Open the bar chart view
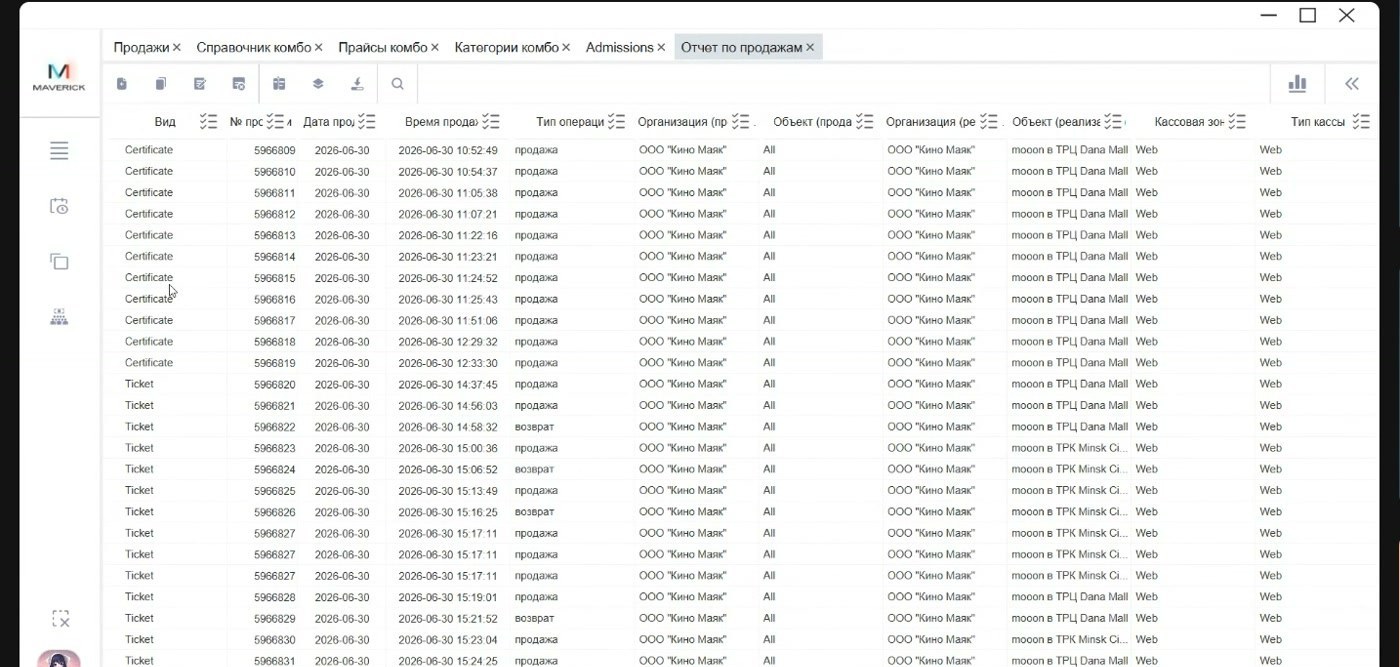Screen dimensions: 1400x667 click(x=1298, y=84)
